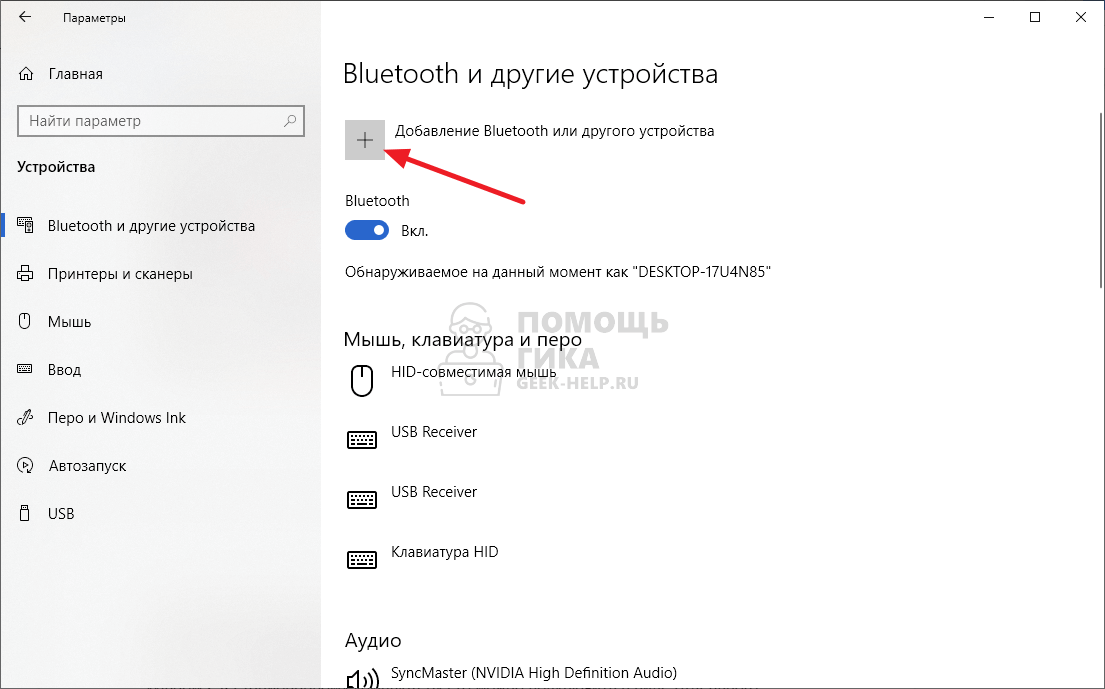Click the second USB Receiver keyboard icon

(362, 499)
